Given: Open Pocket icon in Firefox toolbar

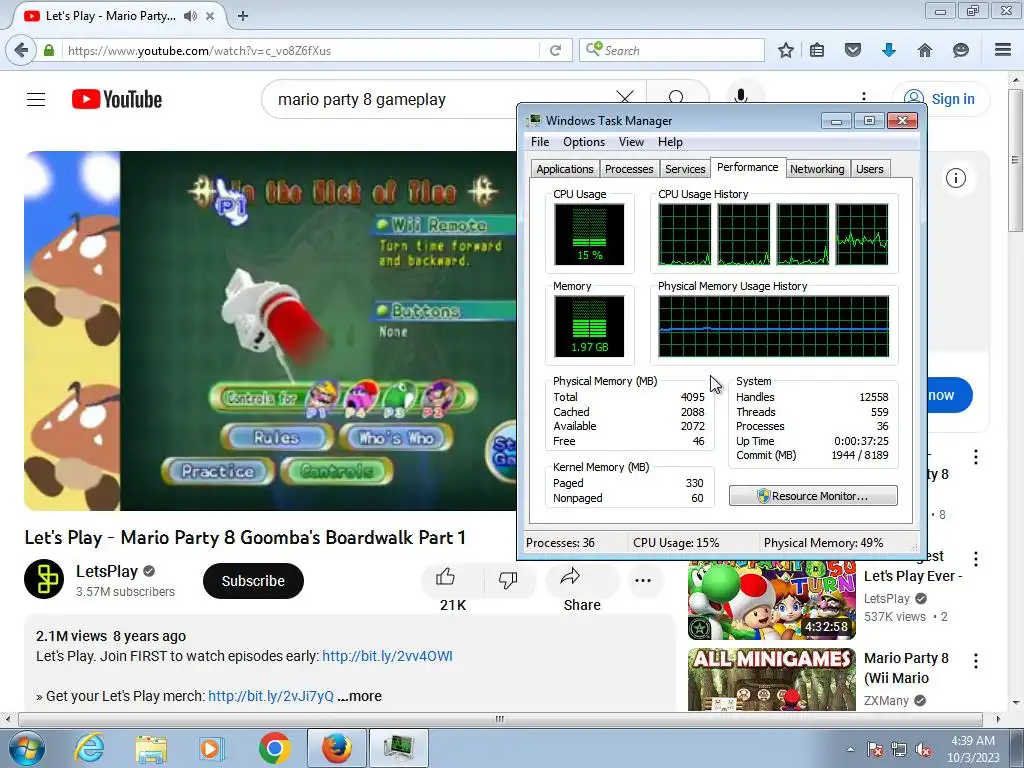Looking at the screenshot, I should tap(853, 50).
